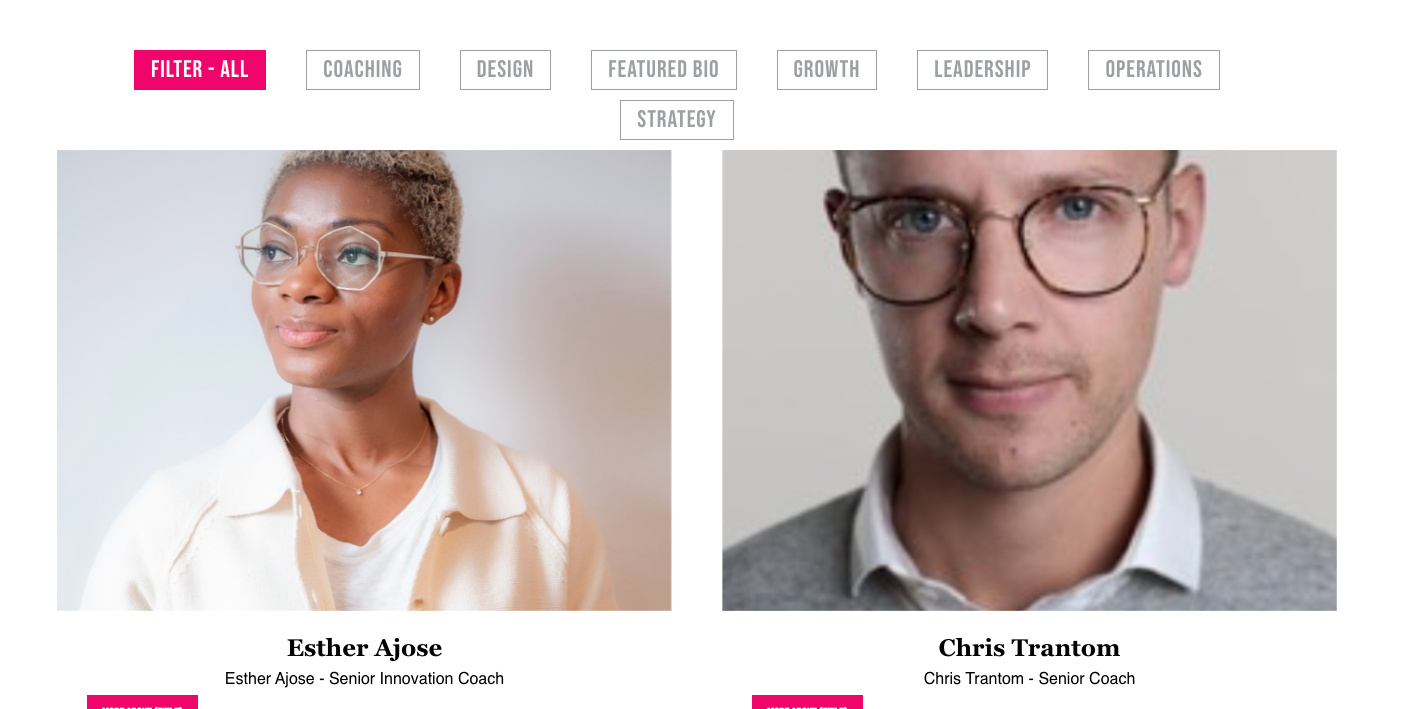Show Featured Bio profiles
The image size is (1408, 709).
[x=664, y=70]
